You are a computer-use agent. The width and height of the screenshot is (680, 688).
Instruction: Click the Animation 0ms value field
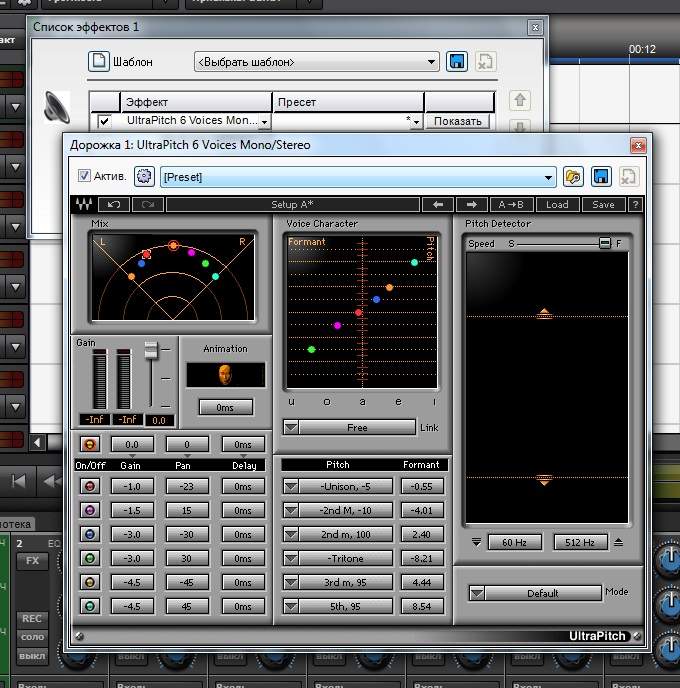[225, 407]
